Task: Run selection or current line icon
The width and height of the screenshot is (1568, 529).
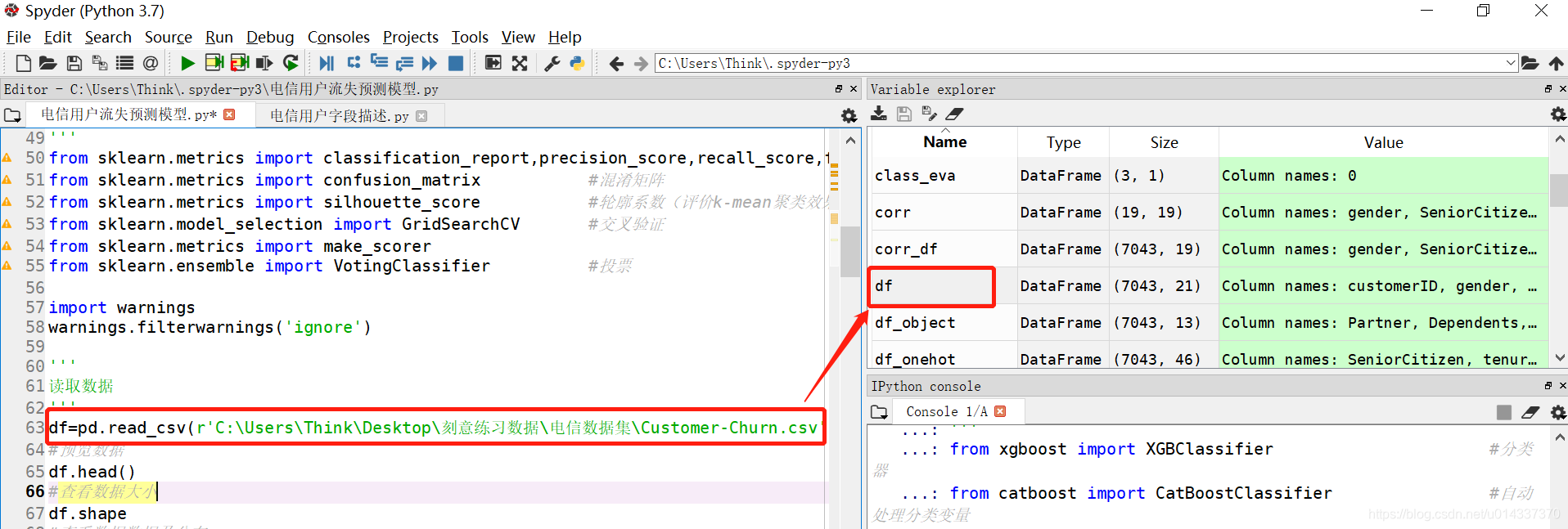Action: (264, 63)
